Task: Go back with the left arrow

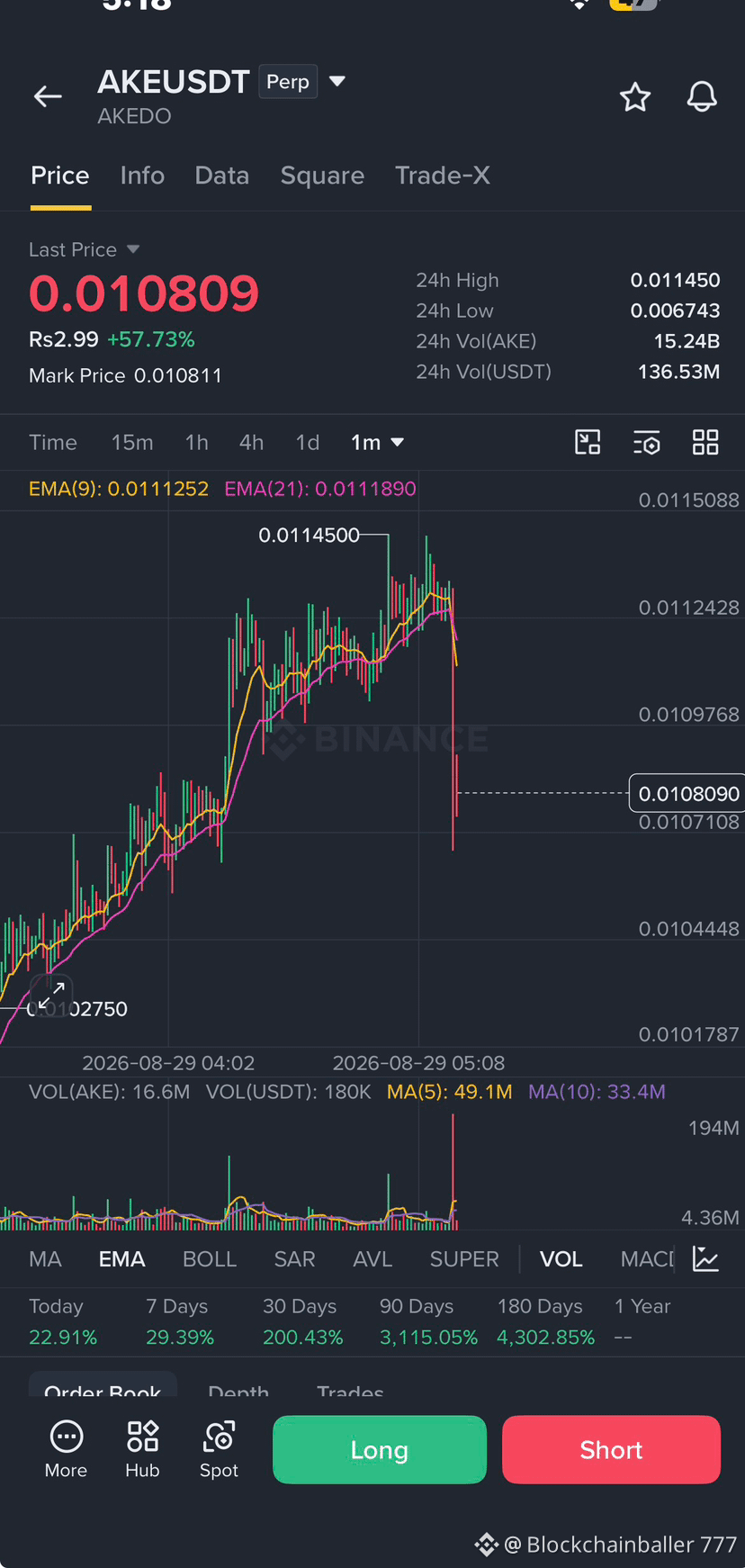Action: click(x=48, y=96)
